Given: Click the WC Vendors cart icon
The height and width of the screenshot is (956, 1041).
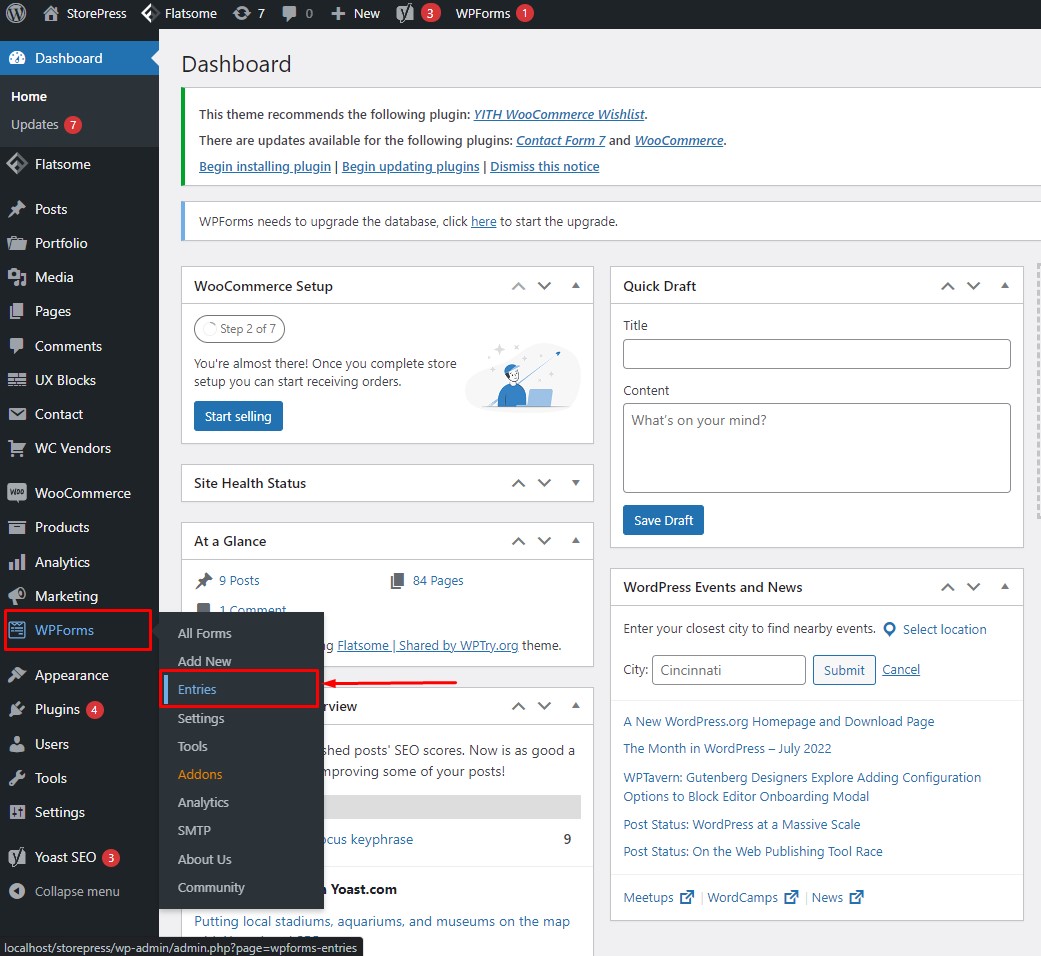Looking at the screenshot, I should point(17,448).
